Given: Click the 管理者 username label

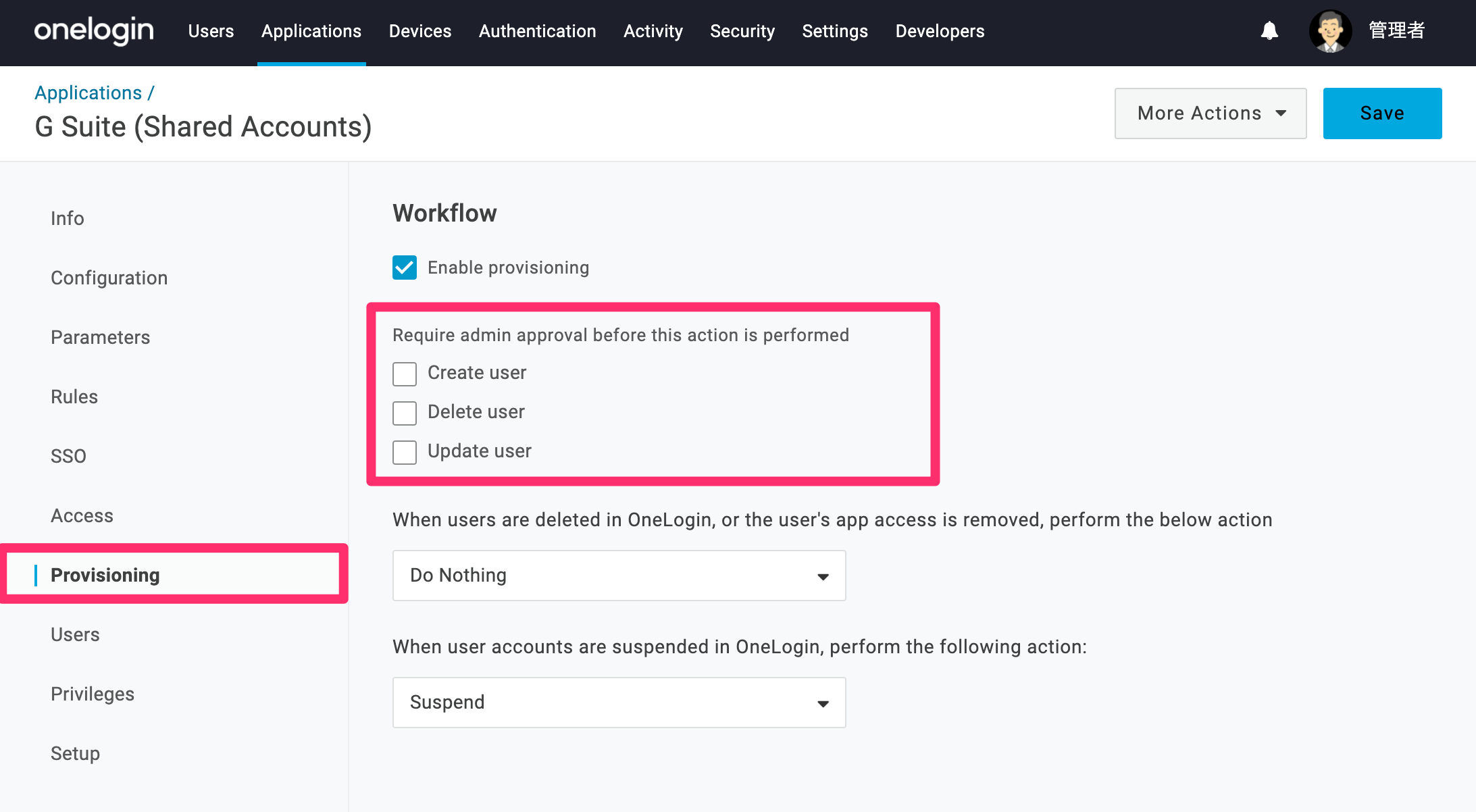Looking at the screenshot, I should coord(1396,31).
